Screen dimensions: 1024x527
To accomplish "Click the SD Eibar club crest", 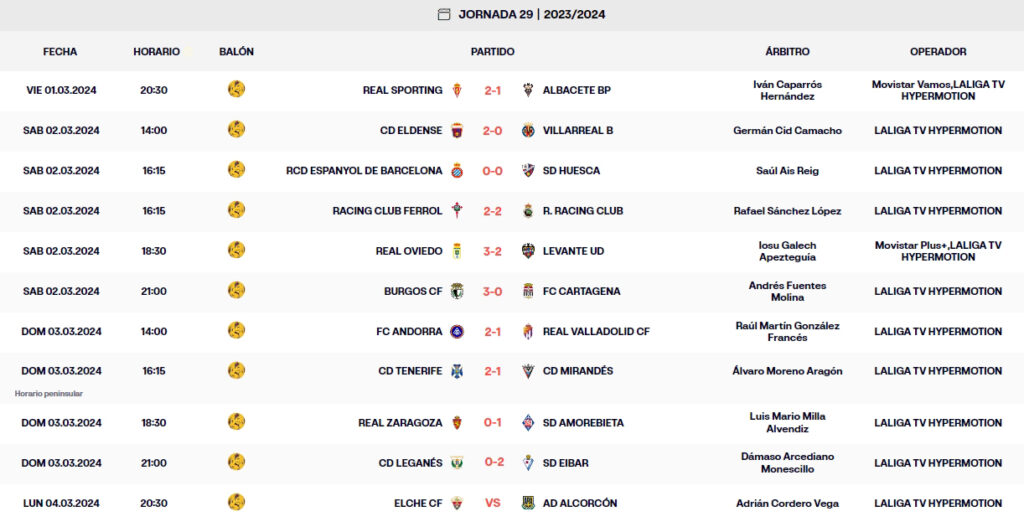I will click(x=528, y=463).
